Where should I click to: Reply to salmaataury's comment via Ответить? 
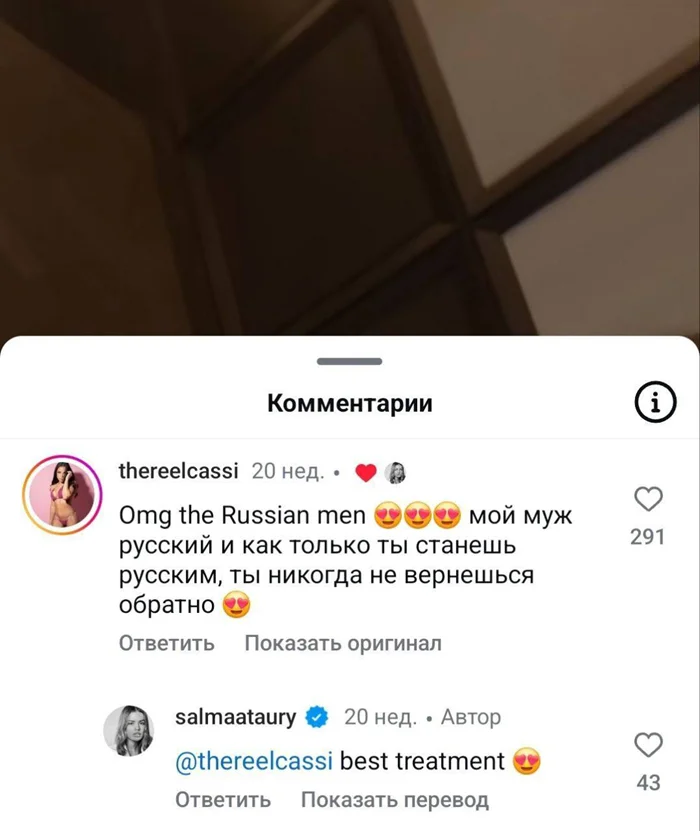[223, 799]
